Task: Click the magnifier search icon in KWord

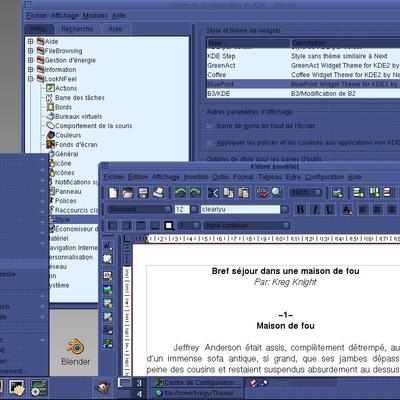Action: click(277, 193)
